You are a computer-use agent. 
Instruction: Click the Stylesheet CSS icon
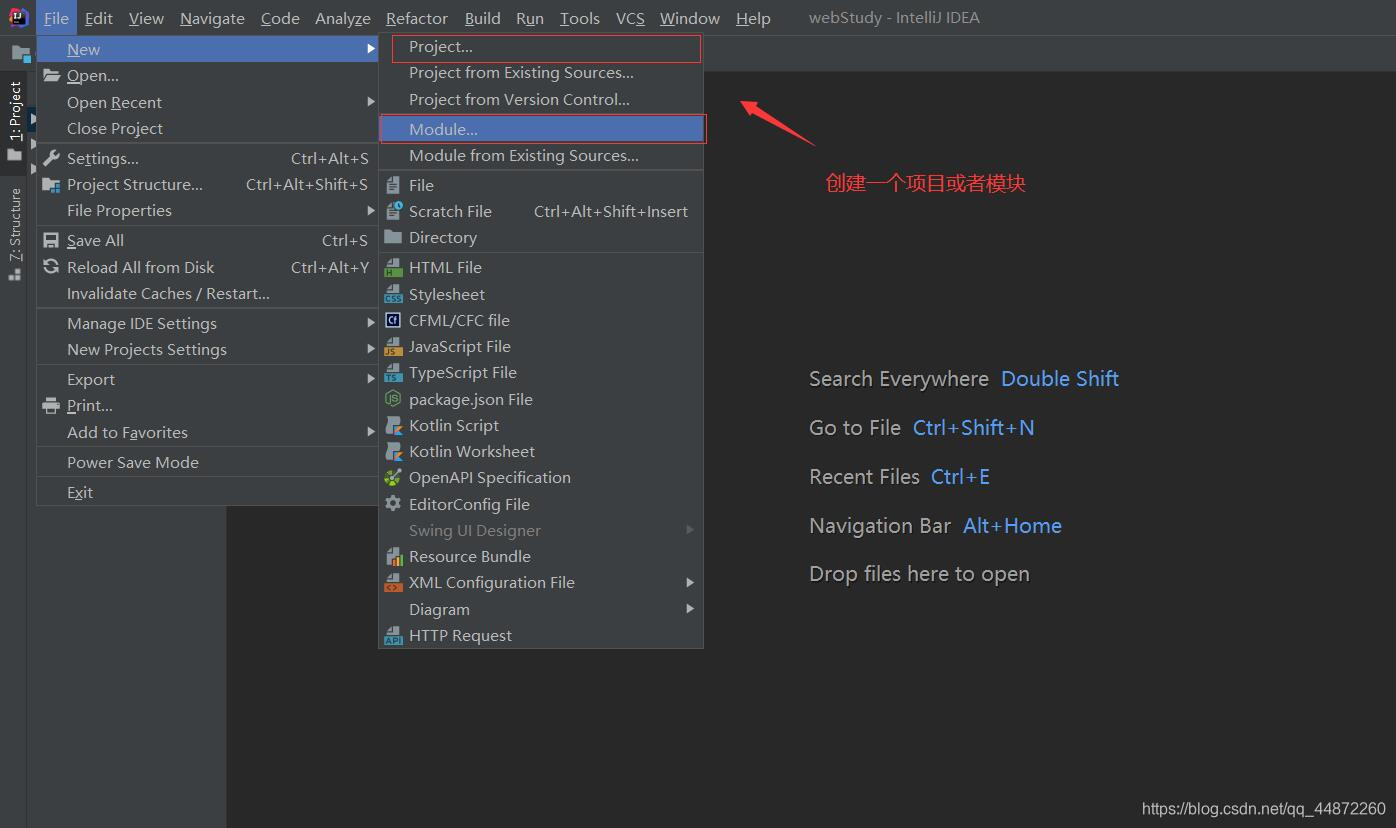pos(393,294)
